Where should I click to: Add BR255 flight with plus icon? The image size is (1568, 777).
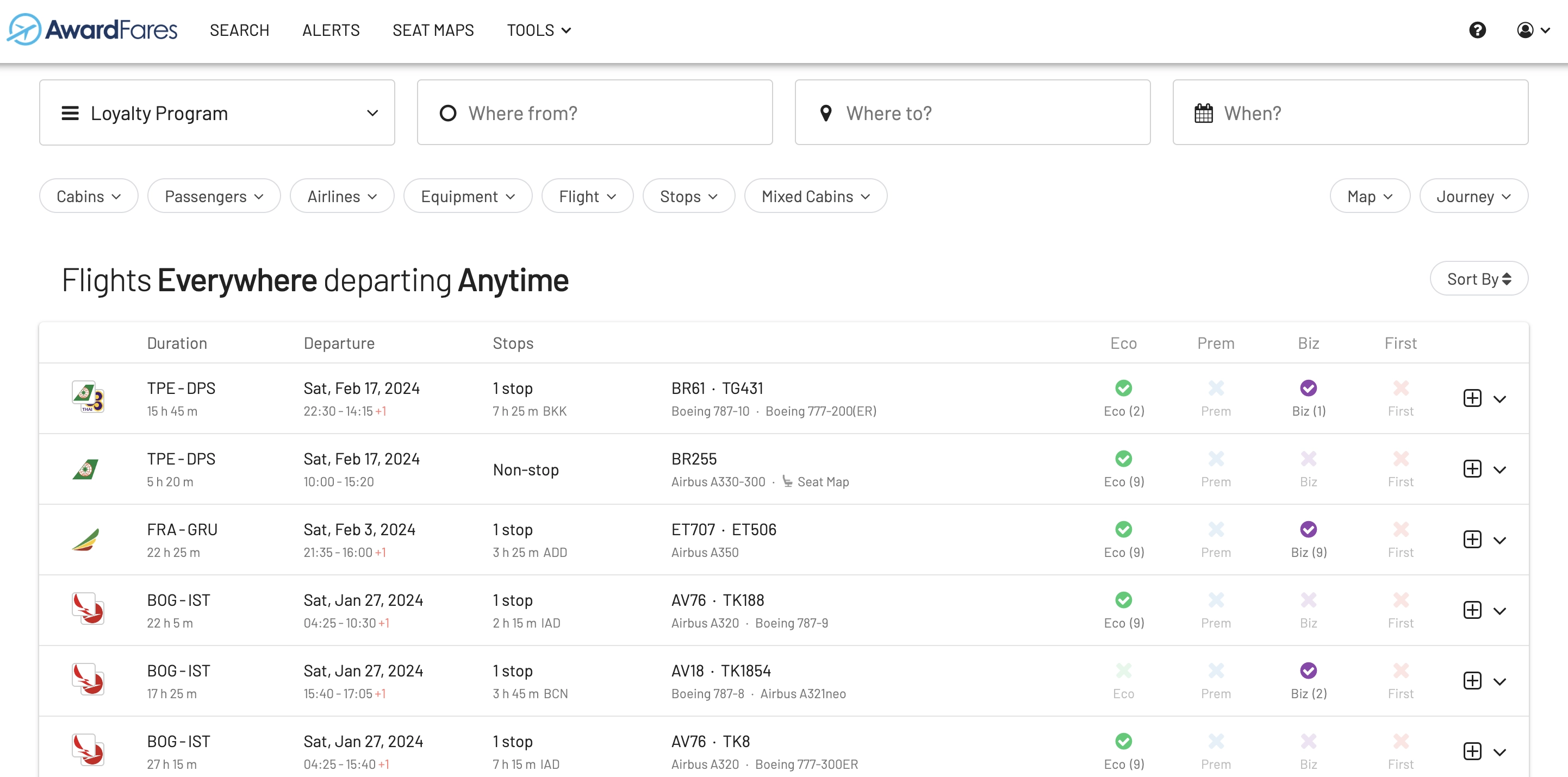click(1472, 468)
